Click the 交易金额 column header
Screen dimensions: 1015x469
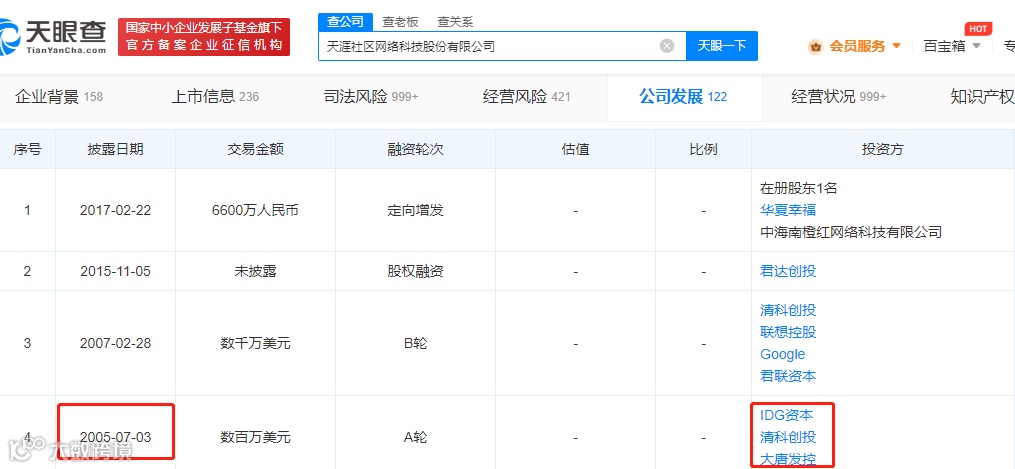(x=255, y=149)
